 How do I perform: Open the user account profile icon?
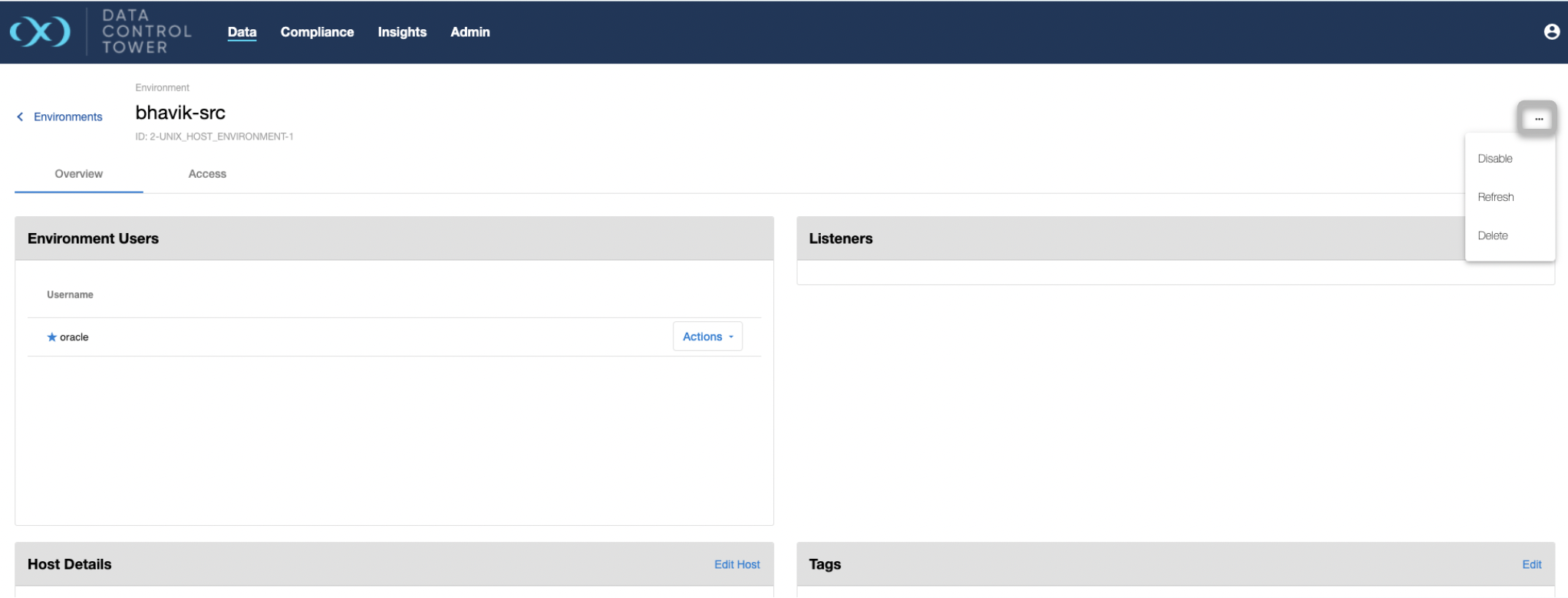pos(1551,31)
